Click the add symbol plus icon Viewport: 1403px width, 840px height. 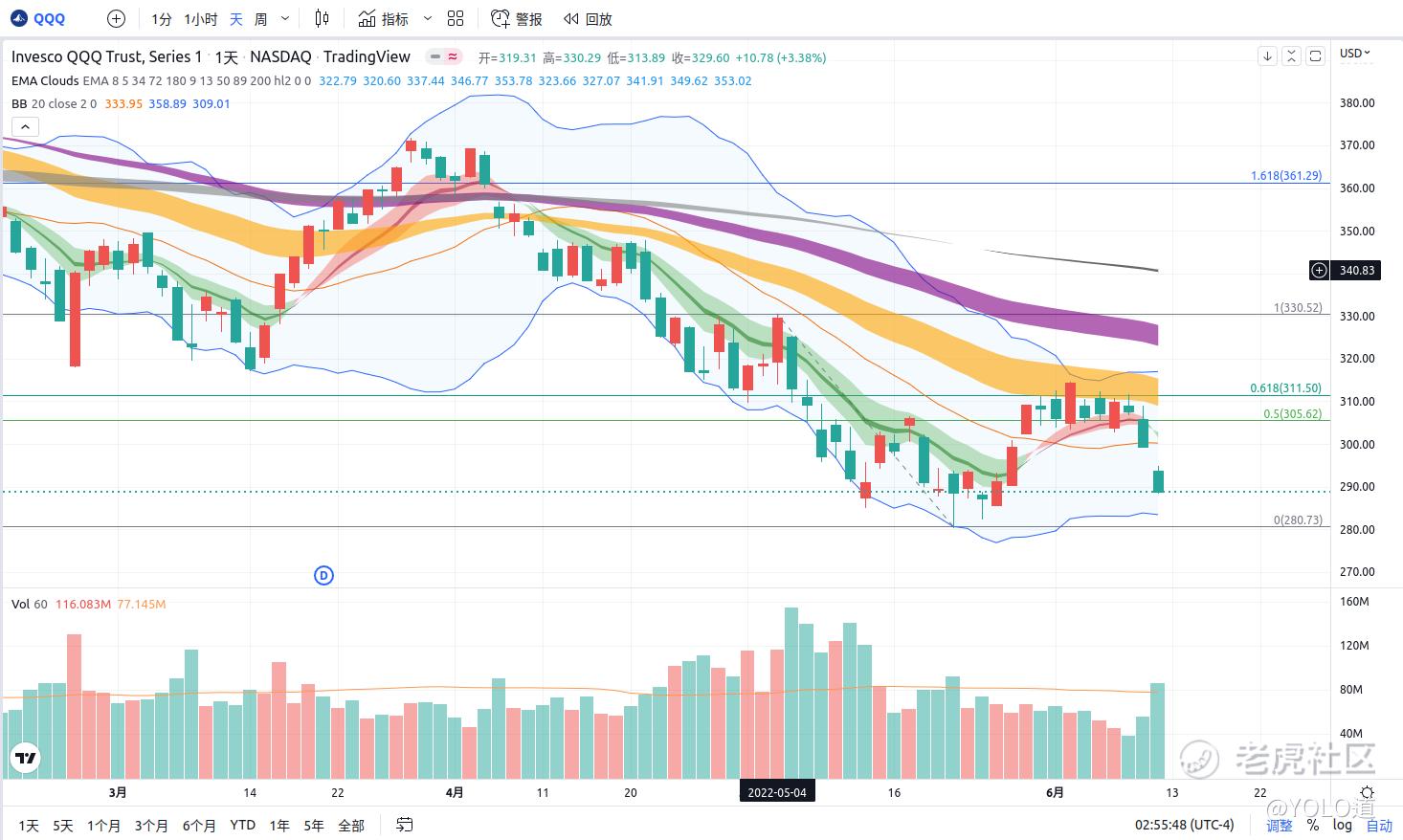(116, 18)
